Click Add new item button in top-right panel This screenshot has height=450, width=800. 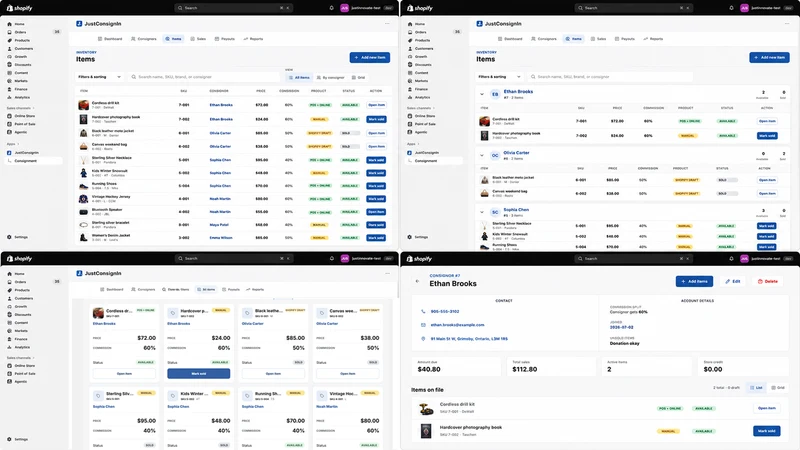[769, 58]
